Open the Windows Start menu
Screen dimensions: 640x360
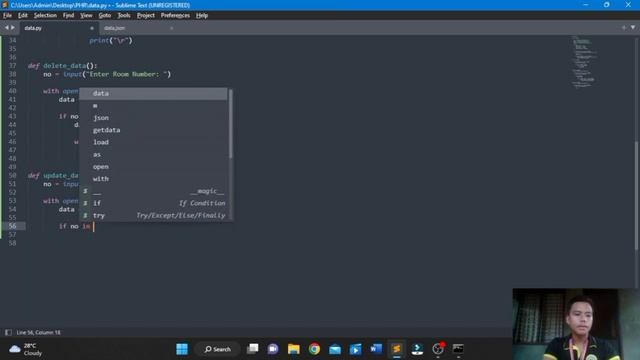point(182,349)
